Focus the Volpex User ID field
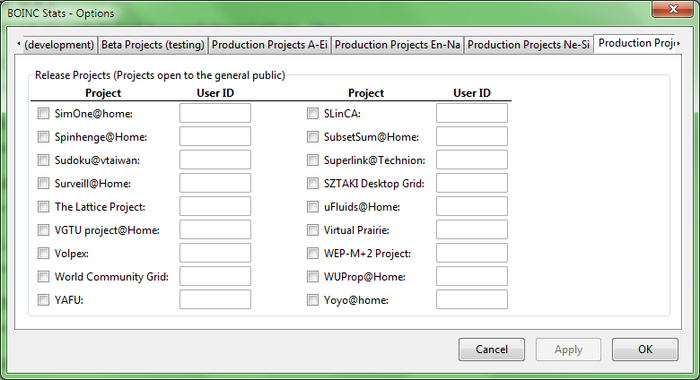The width and height of the screenshot is (700, 380). (x=215, y=253)
